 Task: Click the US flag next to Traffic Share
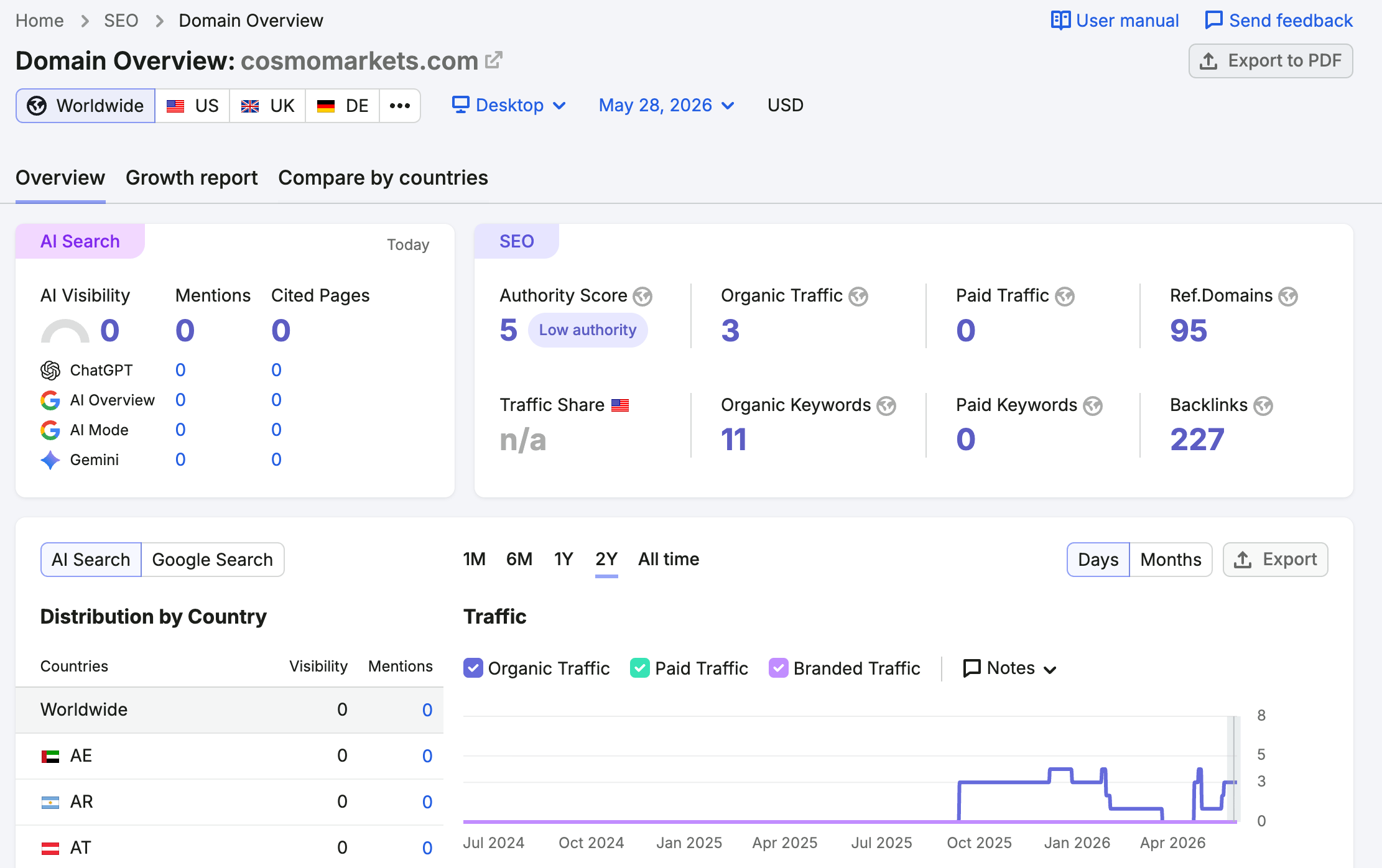[x=620, y=405]
